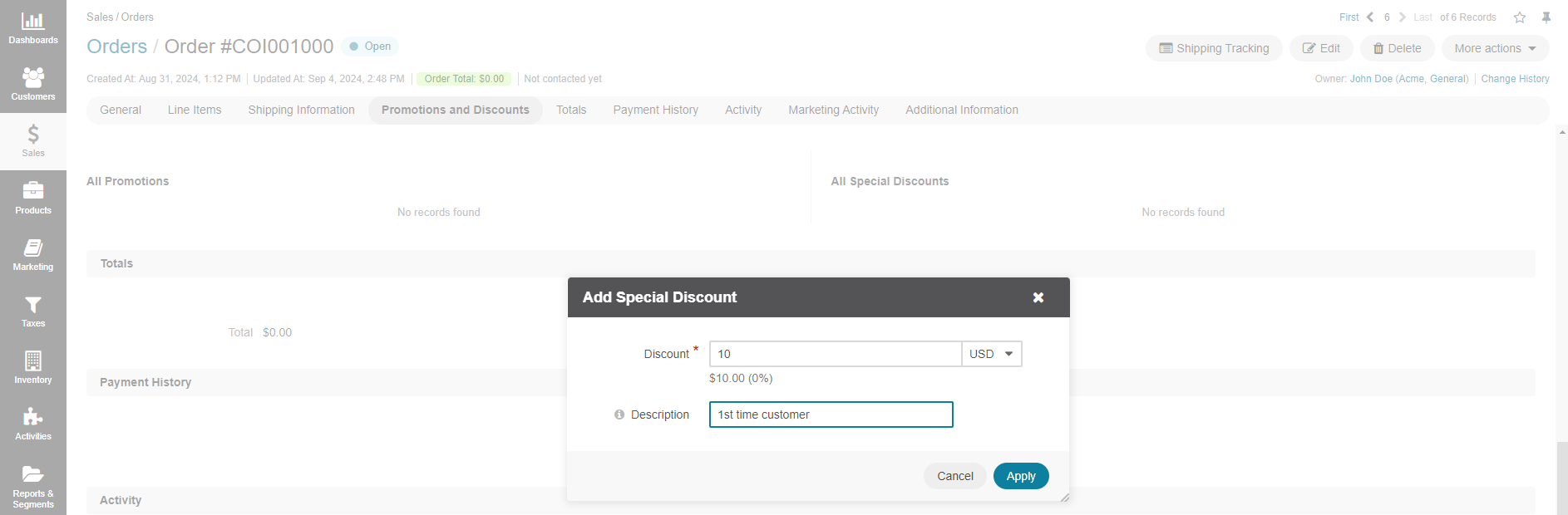Go to previous record arrow
The image size is (1568, 515).
(x=1370, y=17)
